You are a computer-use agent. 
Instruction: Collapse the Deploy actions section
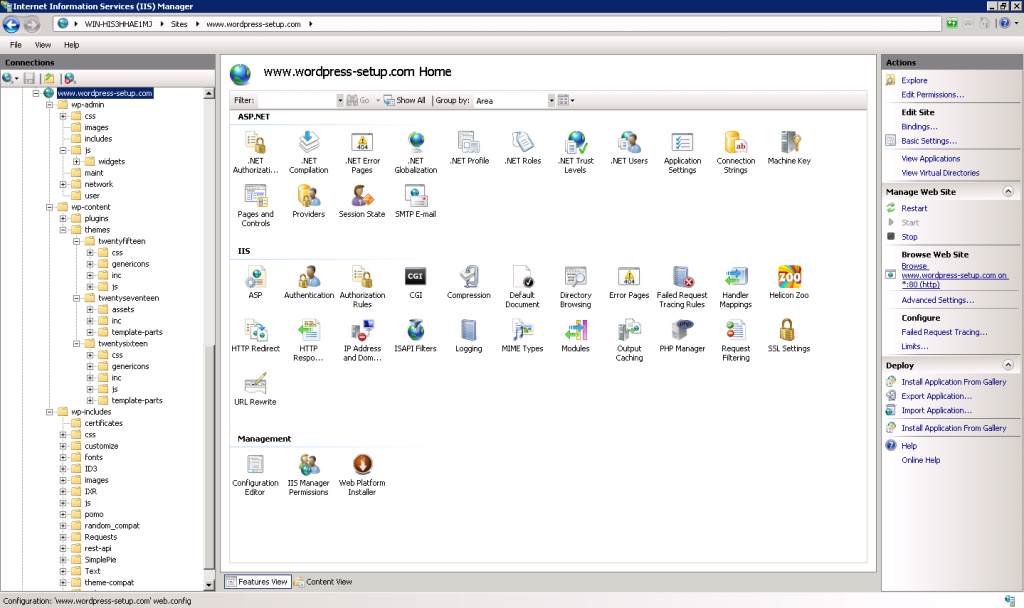(1008, 365)
